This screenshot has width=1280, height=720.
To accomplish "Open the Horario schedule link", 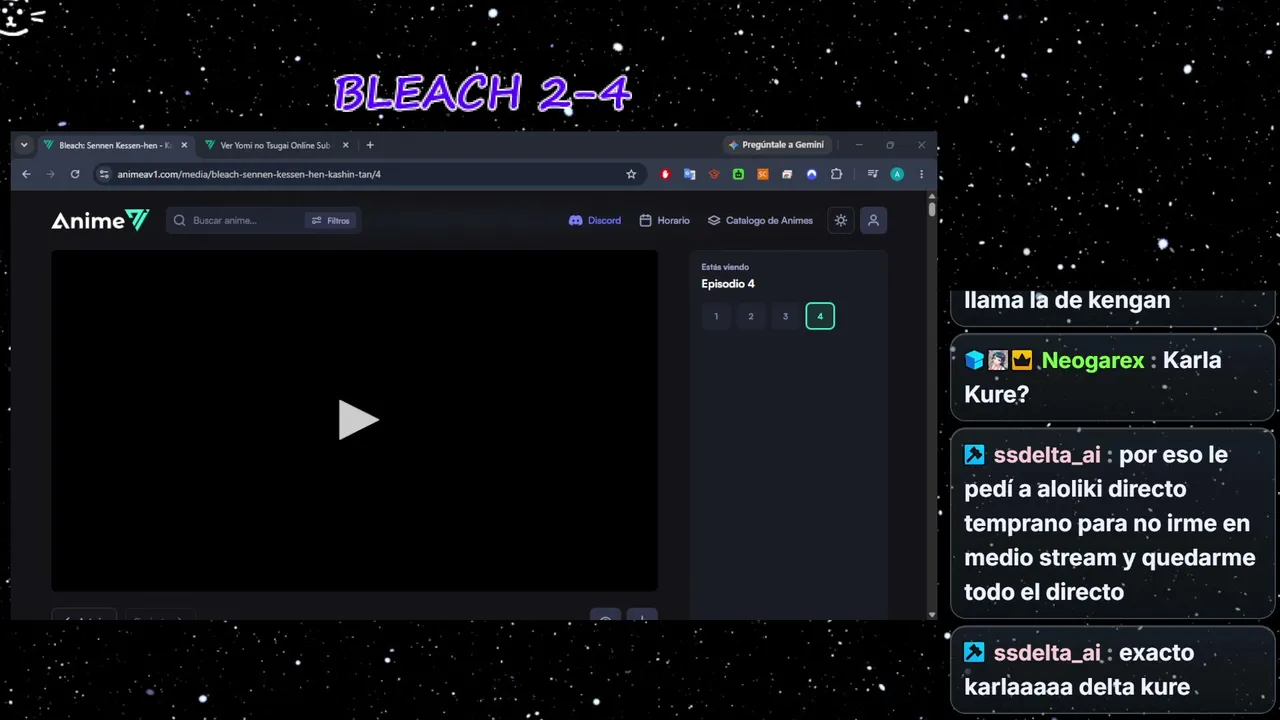I will coord(665,220).
